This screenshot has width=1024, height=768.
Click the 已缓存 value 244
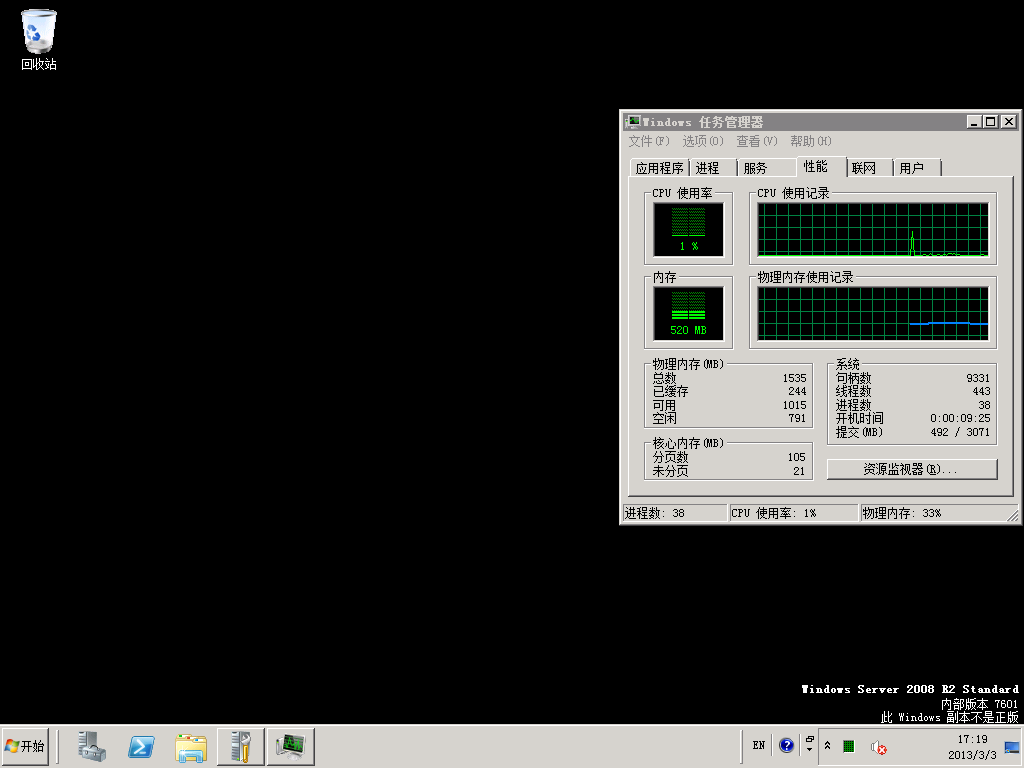point(797,391)
